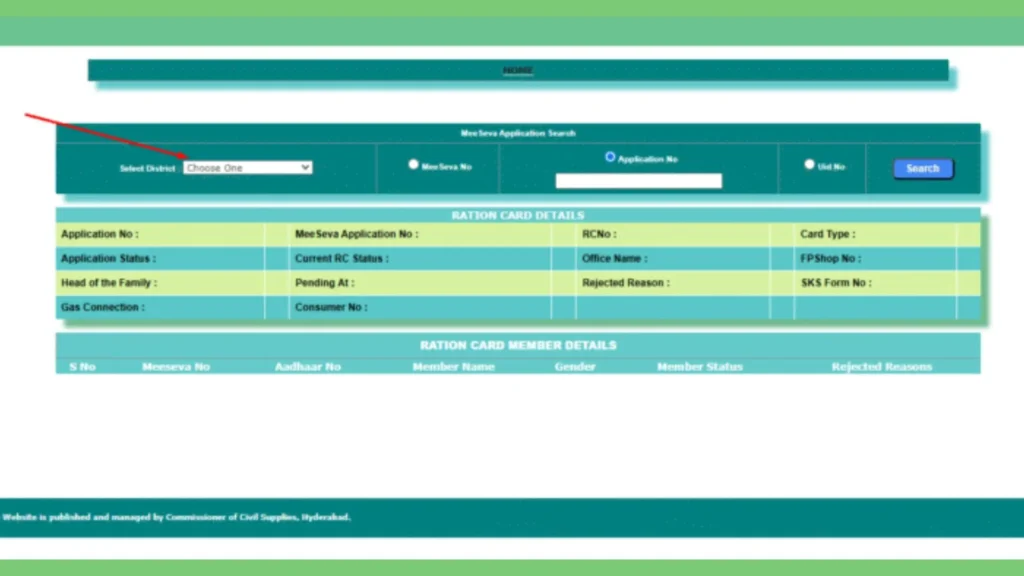Click the RCNo label
The image size is (1024, 576).
[599, 234]
